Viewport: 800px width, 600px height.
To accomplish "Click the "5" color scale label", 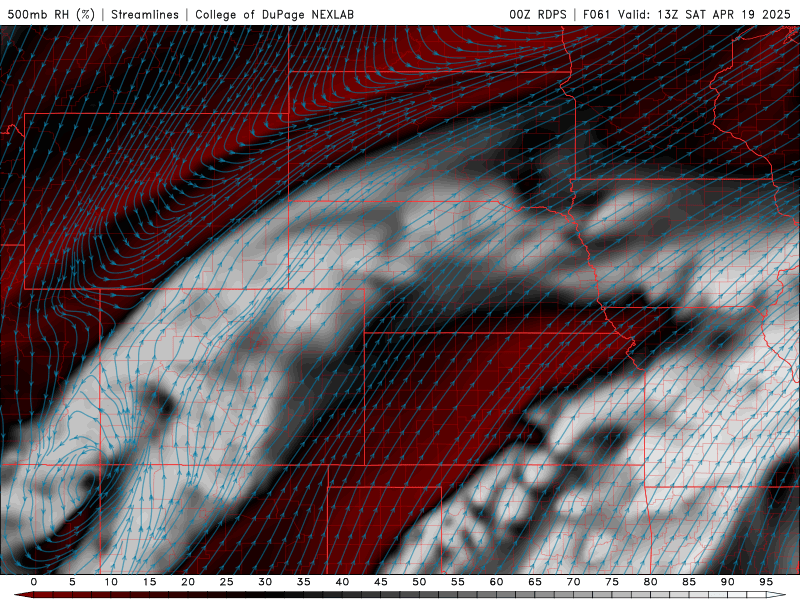I will pos(72,582).
